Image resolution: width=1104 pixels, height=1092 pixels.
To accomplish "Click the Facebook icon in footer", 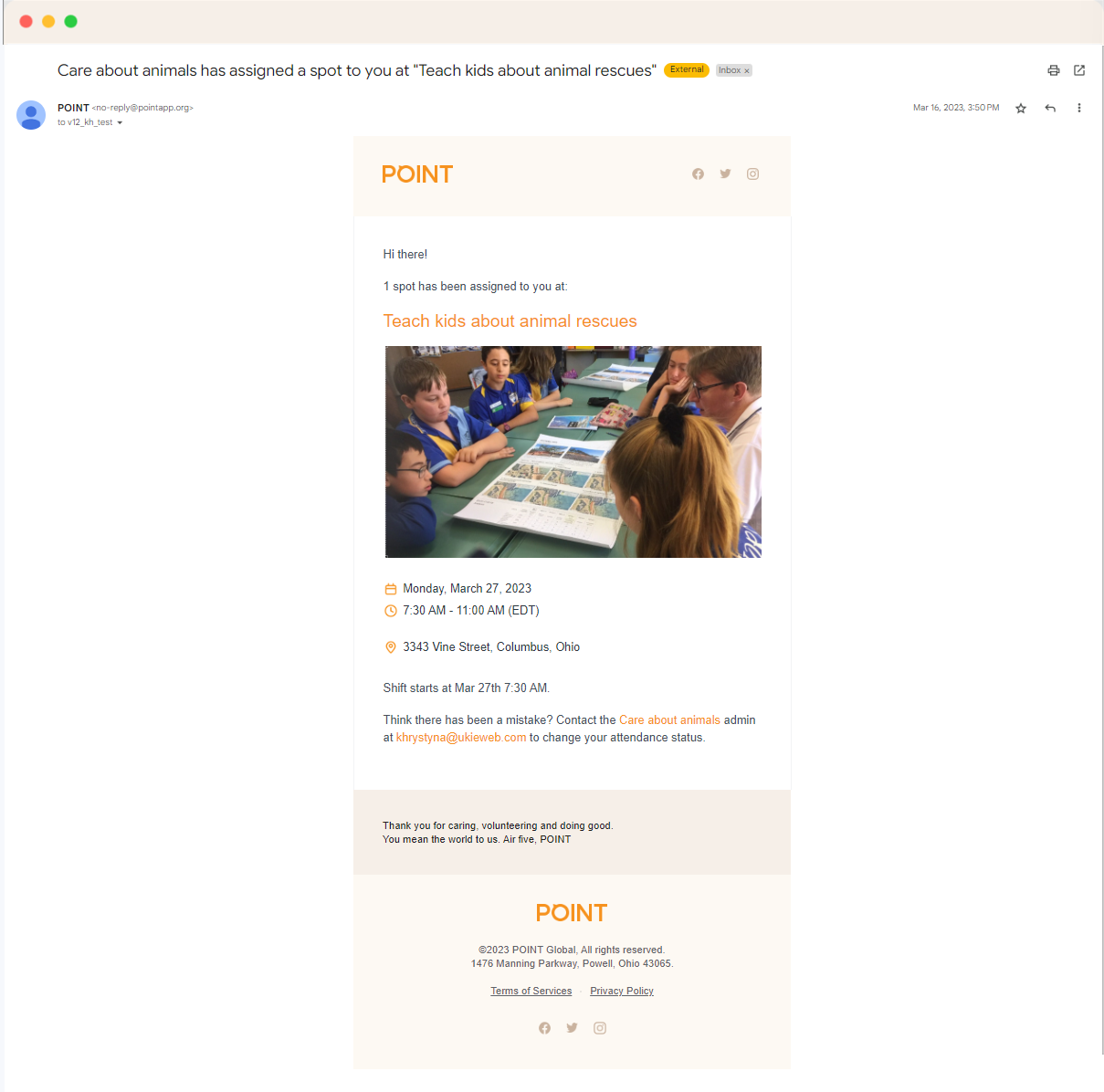I will click(544, 1028).
